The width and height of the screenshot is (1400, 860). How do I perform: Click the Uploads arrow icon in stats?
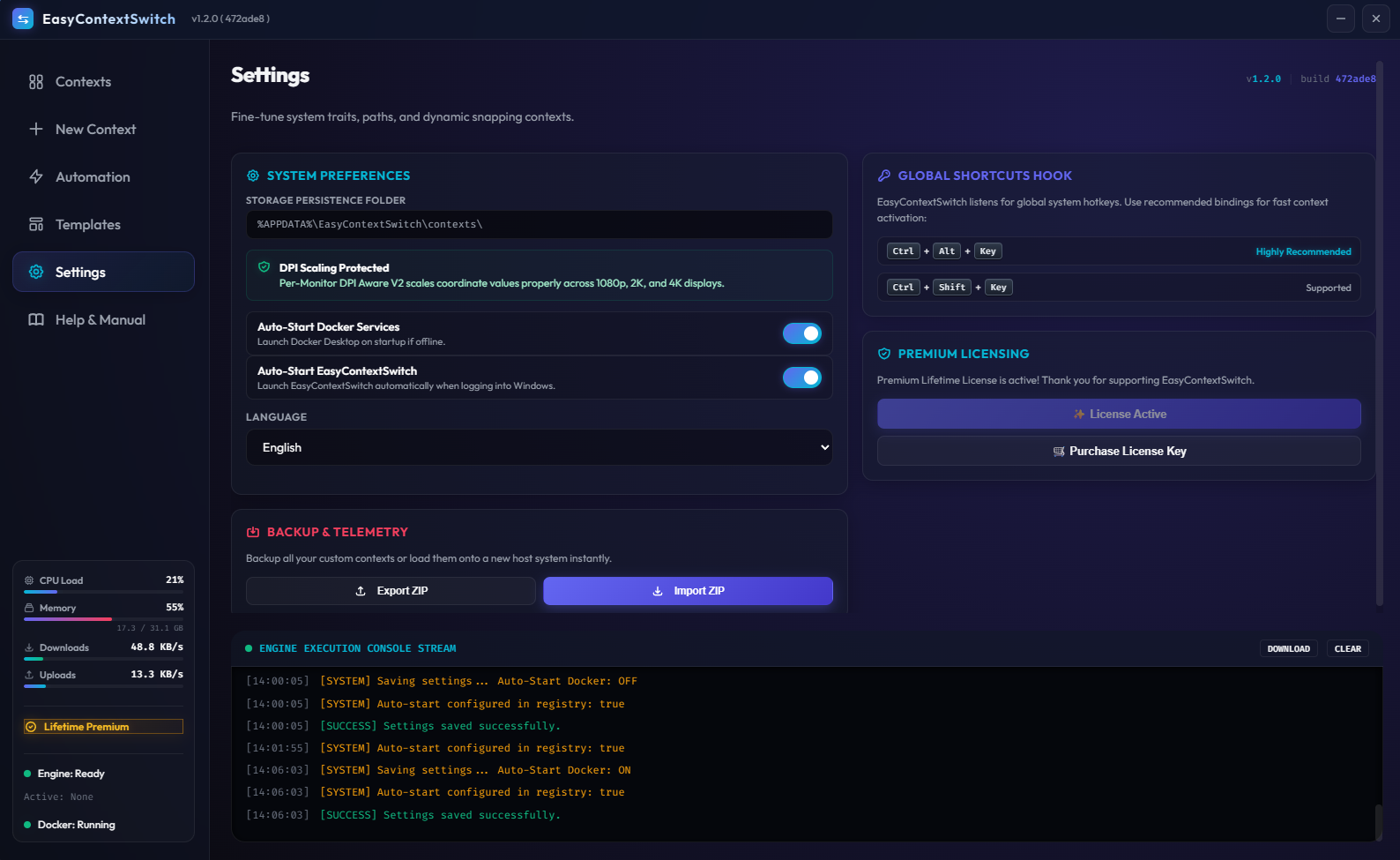click(29, 675)
